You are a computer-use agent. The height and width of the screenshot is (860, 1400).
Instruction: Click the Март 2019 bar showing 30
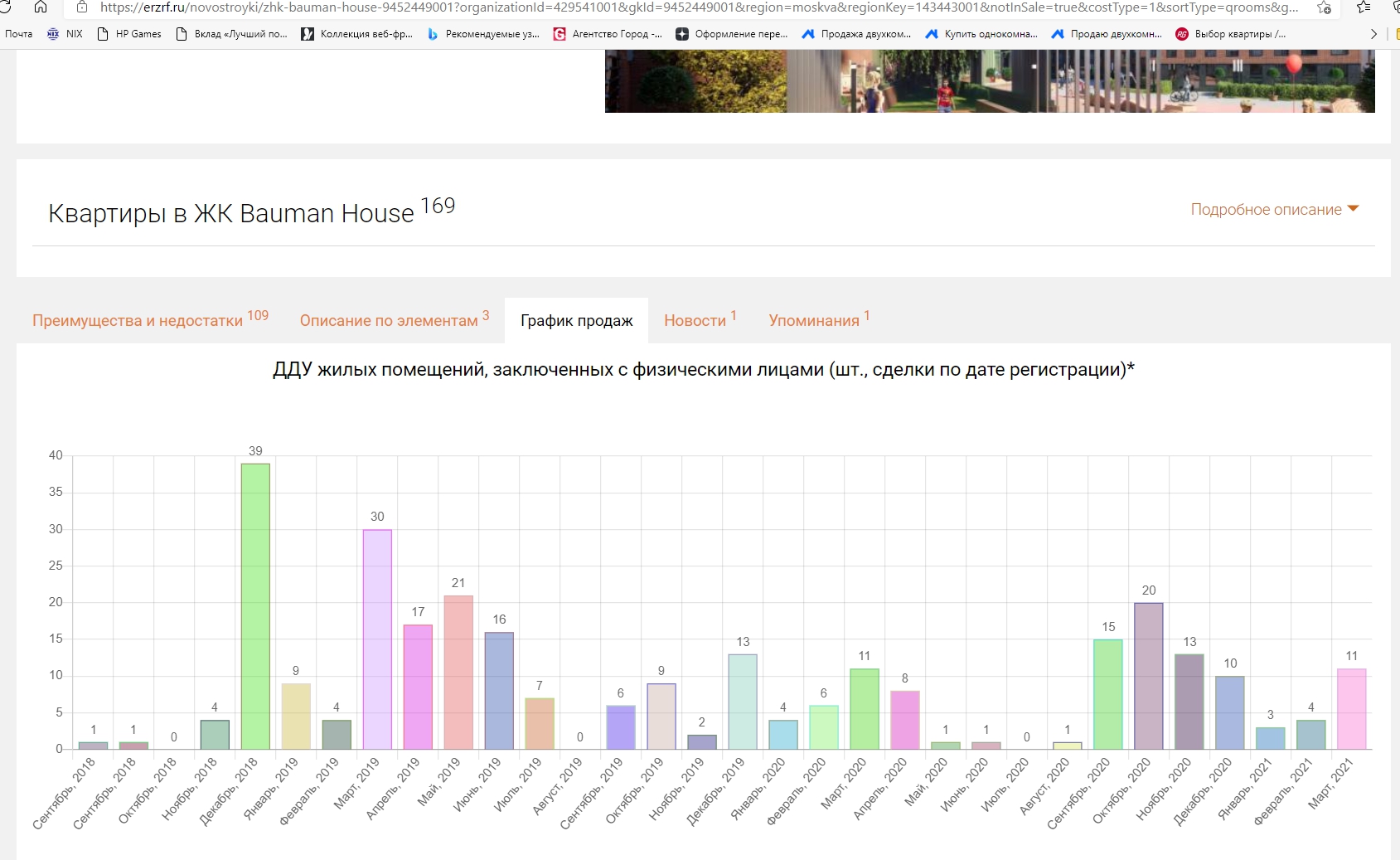coord(377,639)
